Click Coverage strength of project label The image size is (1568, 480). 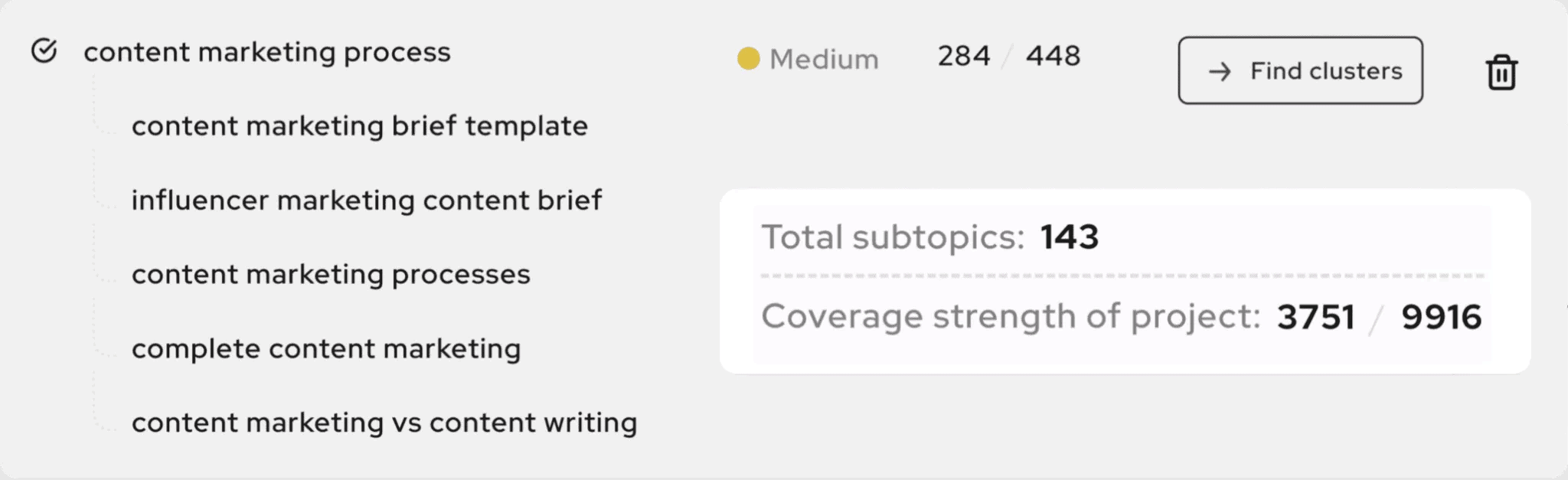click(1011, 316)
